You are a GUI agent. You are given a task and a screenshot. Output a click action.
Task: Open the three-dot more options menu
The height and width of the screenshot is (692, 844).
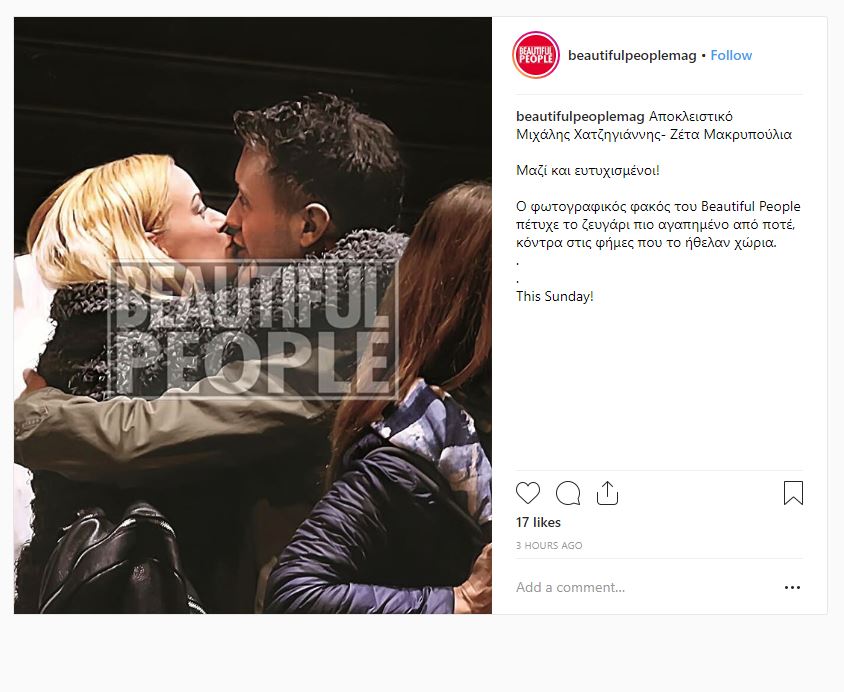click(792, 587)
